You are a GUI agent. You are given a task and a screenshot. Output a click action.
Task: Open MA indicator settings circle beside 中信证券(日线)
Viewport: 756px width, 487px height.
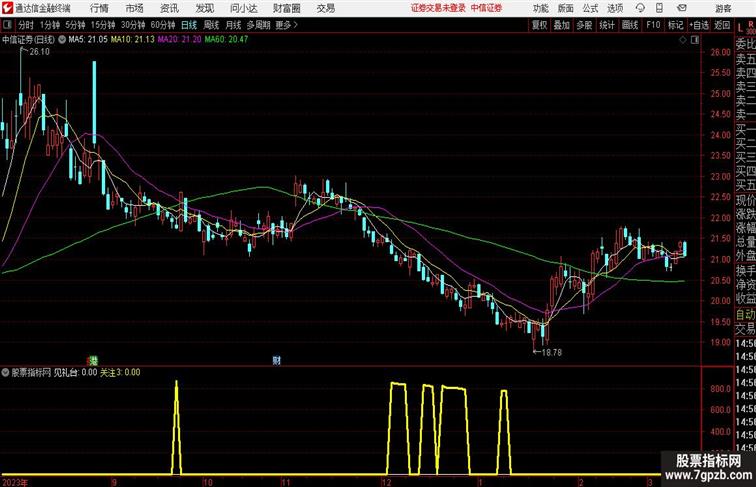click(62, 40)
